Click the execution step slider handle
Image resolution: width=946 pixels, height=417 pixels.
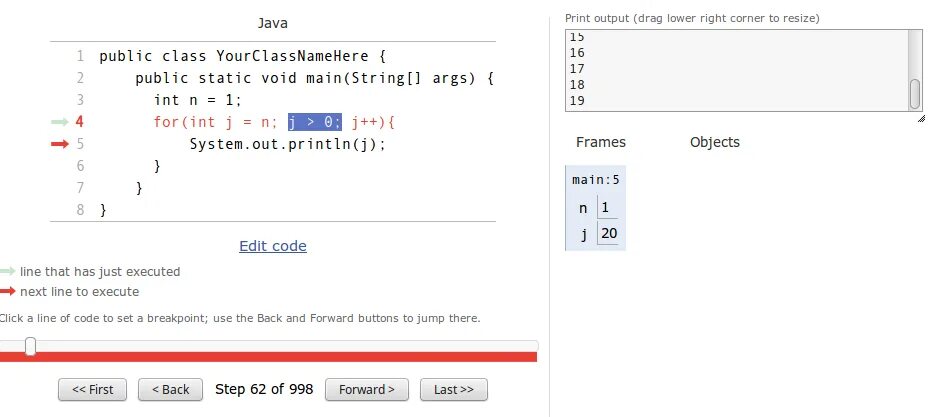click(31, 346)
